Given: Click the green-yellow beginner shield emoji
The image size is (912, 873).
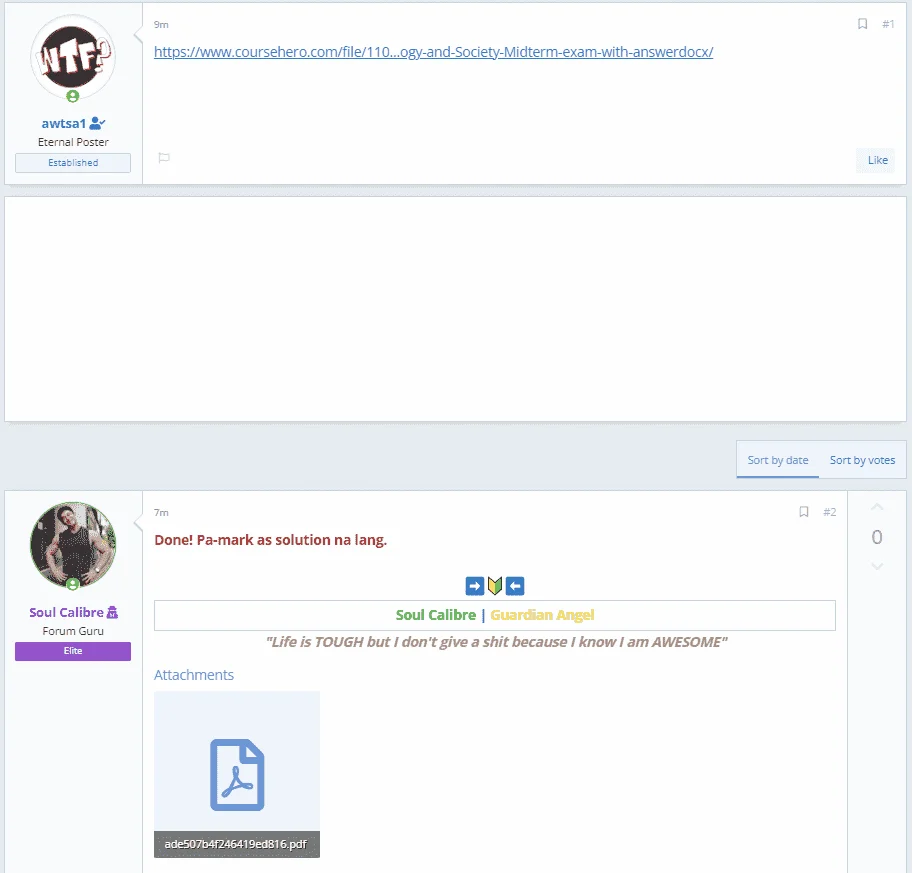Looking at the screenshot, I should coord(495,586).
